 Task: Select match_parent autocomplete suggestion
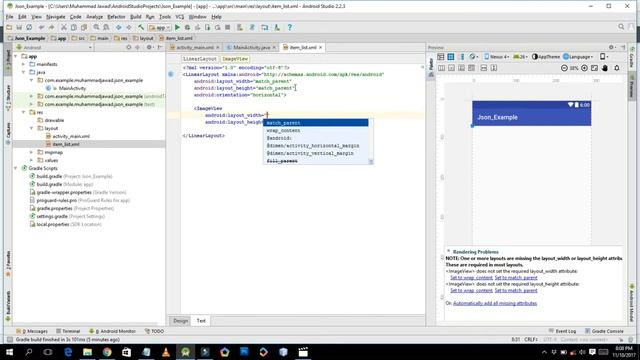pos(316,123)
